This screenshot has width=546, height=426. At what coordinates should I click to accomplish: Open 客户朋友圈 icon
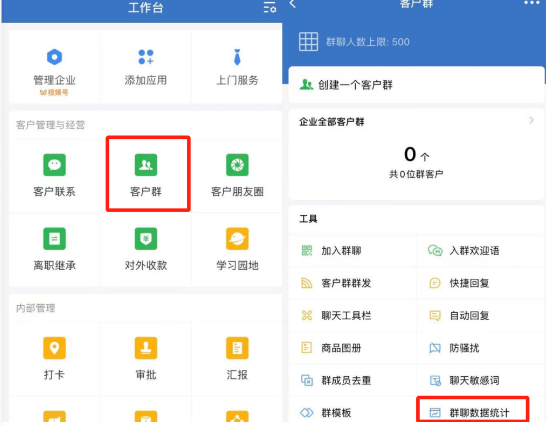[x=237, y=165]
